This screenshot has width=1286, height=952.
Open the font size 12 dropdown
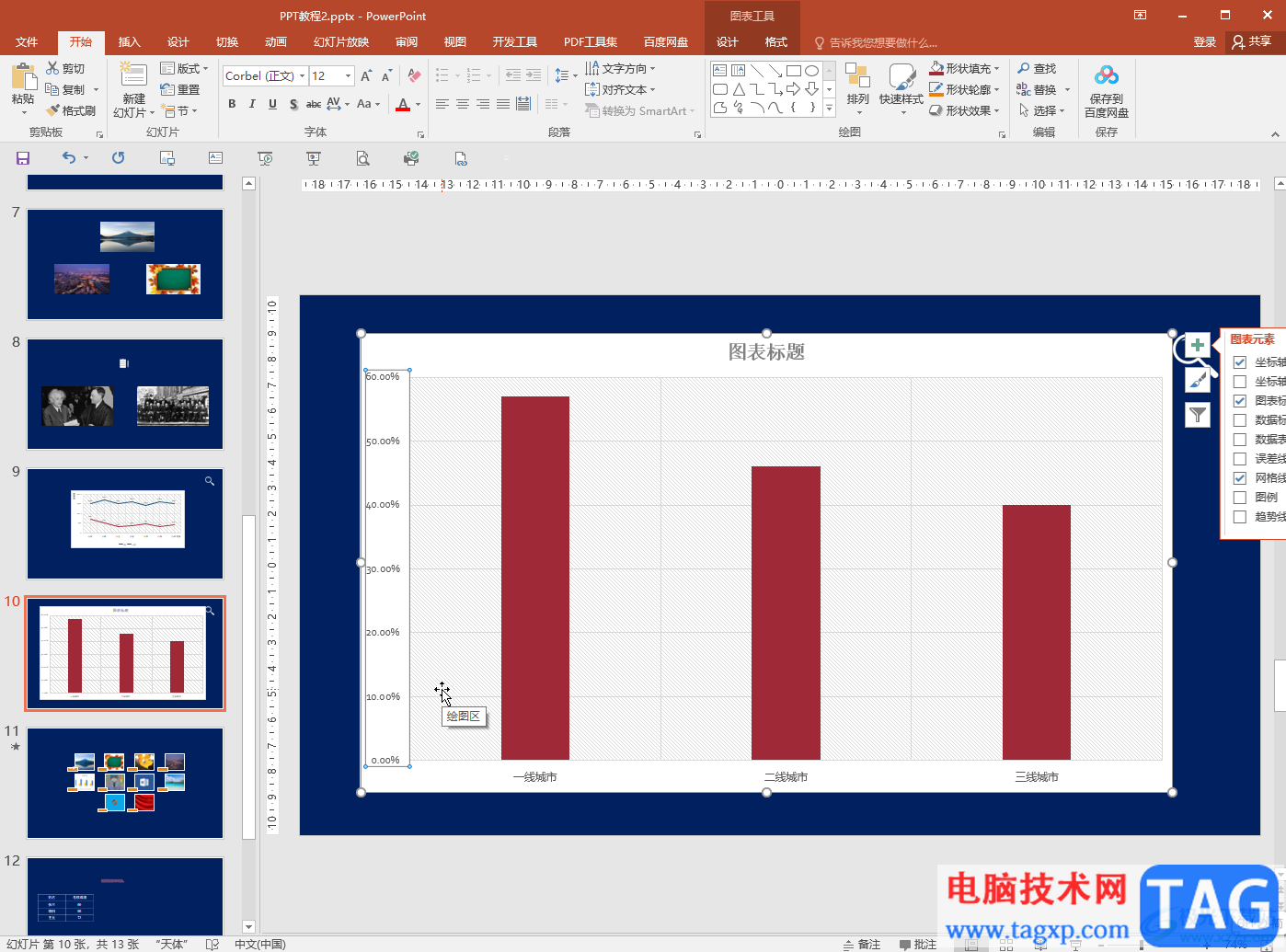click(349, 76)
